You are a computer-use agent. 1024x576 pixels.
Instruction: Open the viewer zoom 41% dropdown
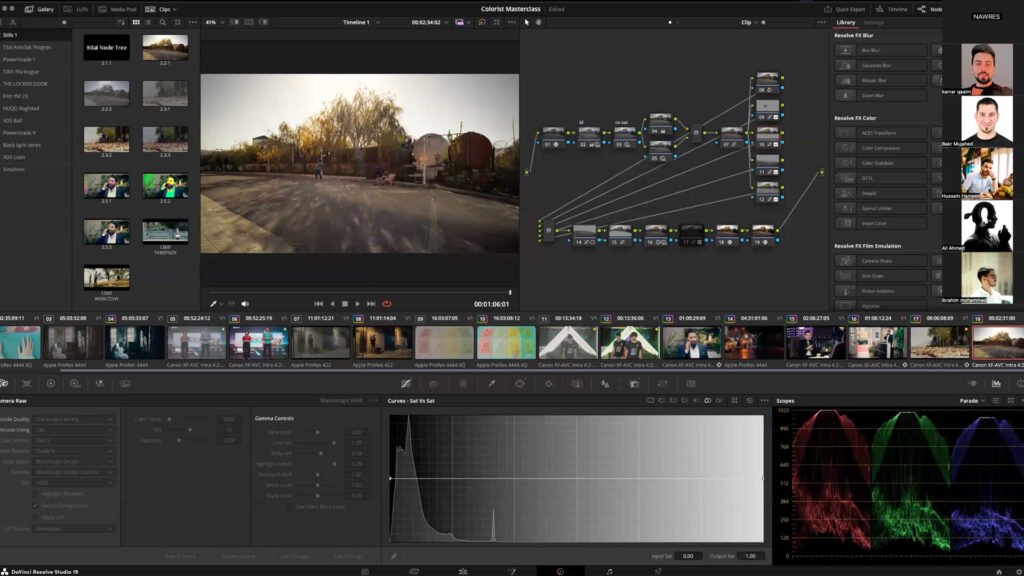tap(215, 22)
